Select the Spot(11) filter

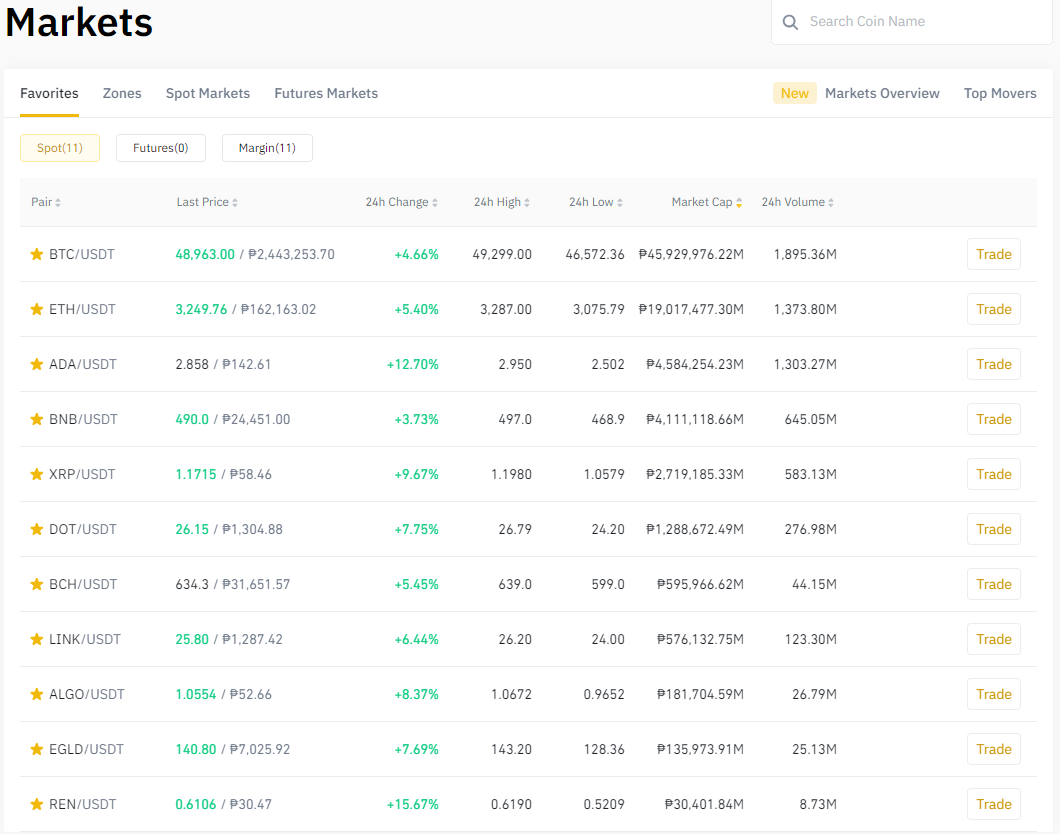(x=59, y=148)
